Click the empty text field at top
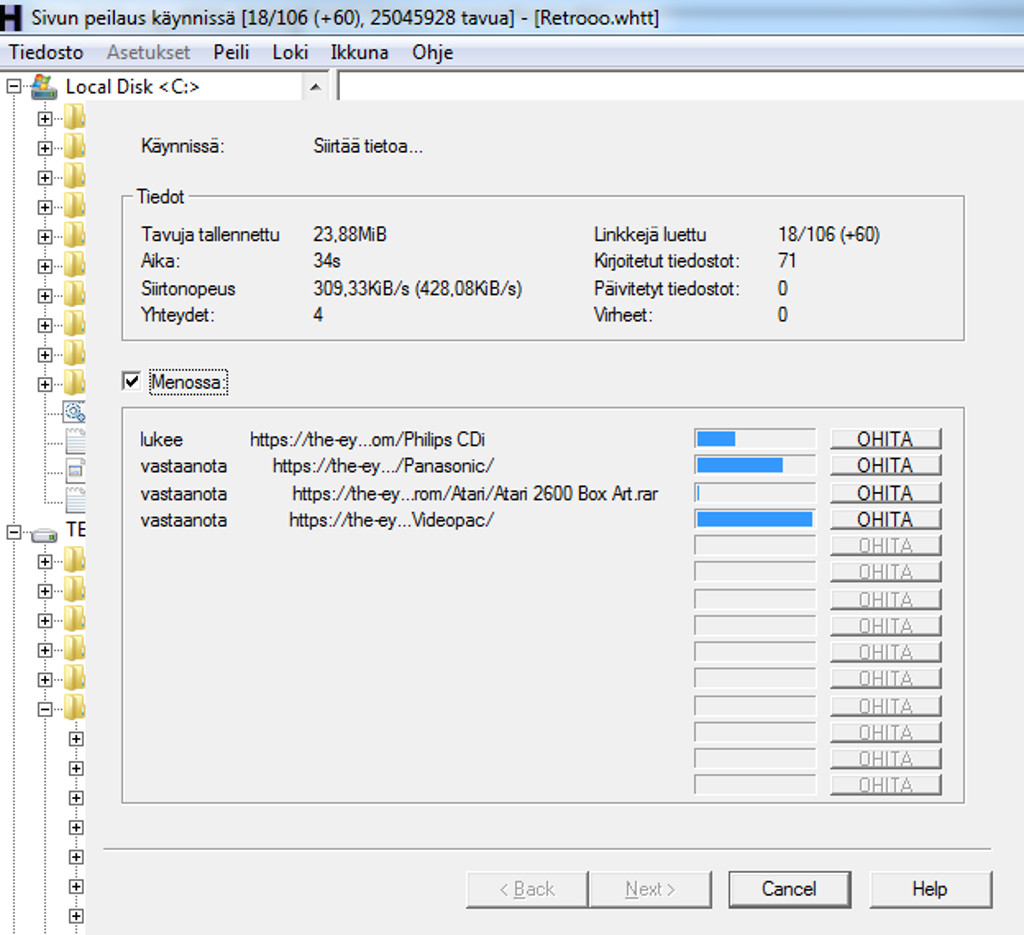This screenshot has height=935, width=1024. click(x=680, y=86)
